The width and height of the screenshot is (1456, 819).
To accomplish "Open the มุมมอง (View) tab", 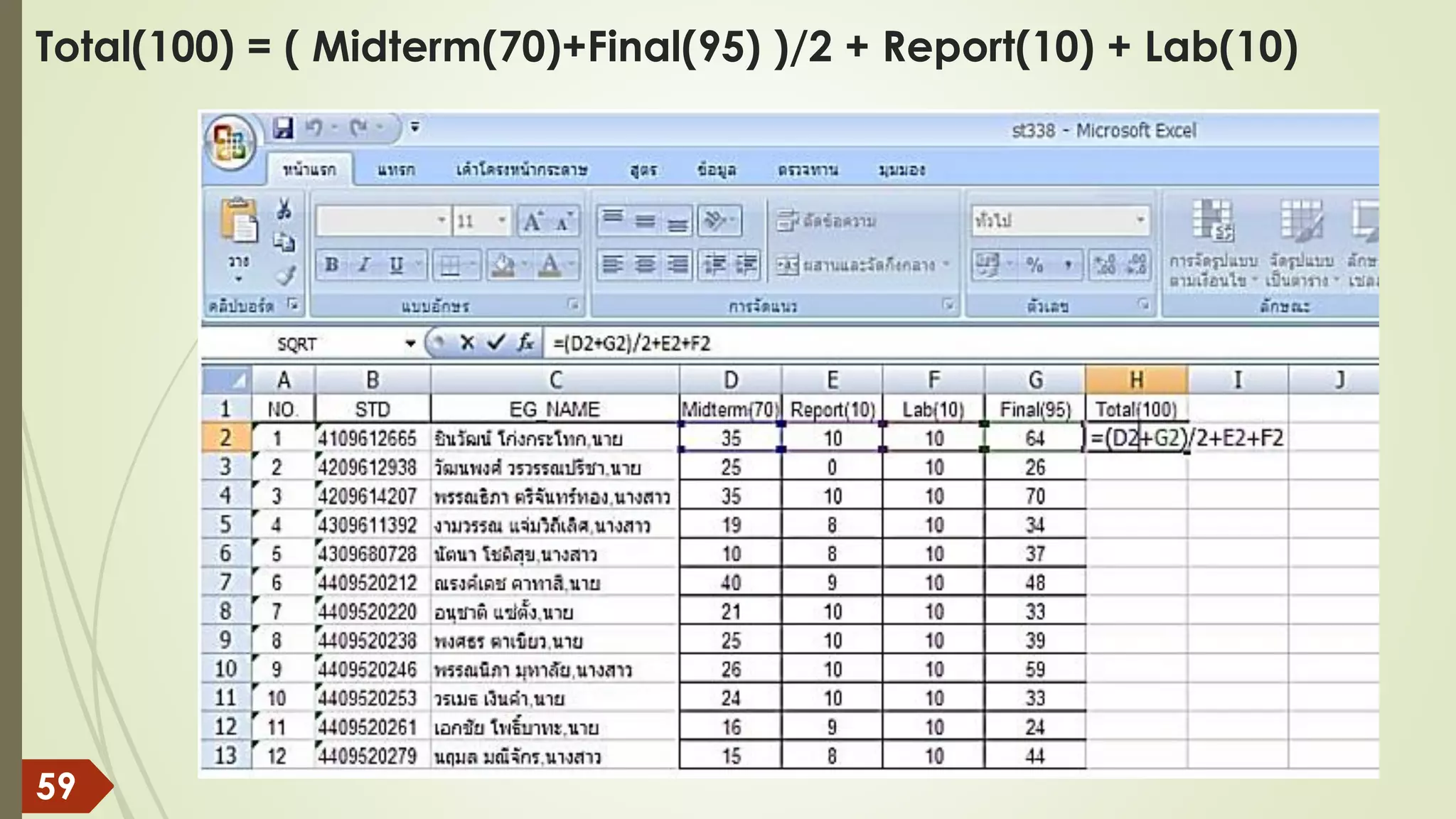I will coord(901,171).
